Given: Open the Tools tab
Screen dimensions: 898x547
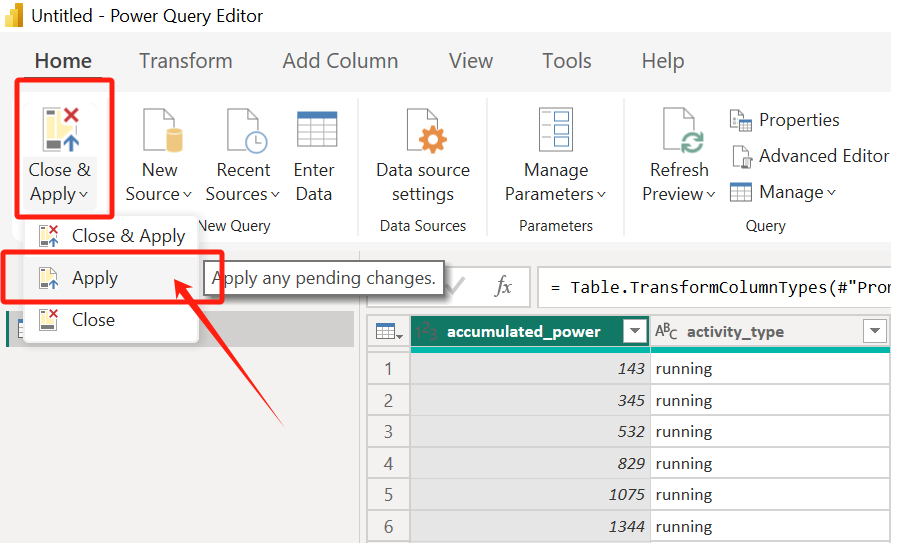Looking at the screenshot, I should [x=567, y=61].
